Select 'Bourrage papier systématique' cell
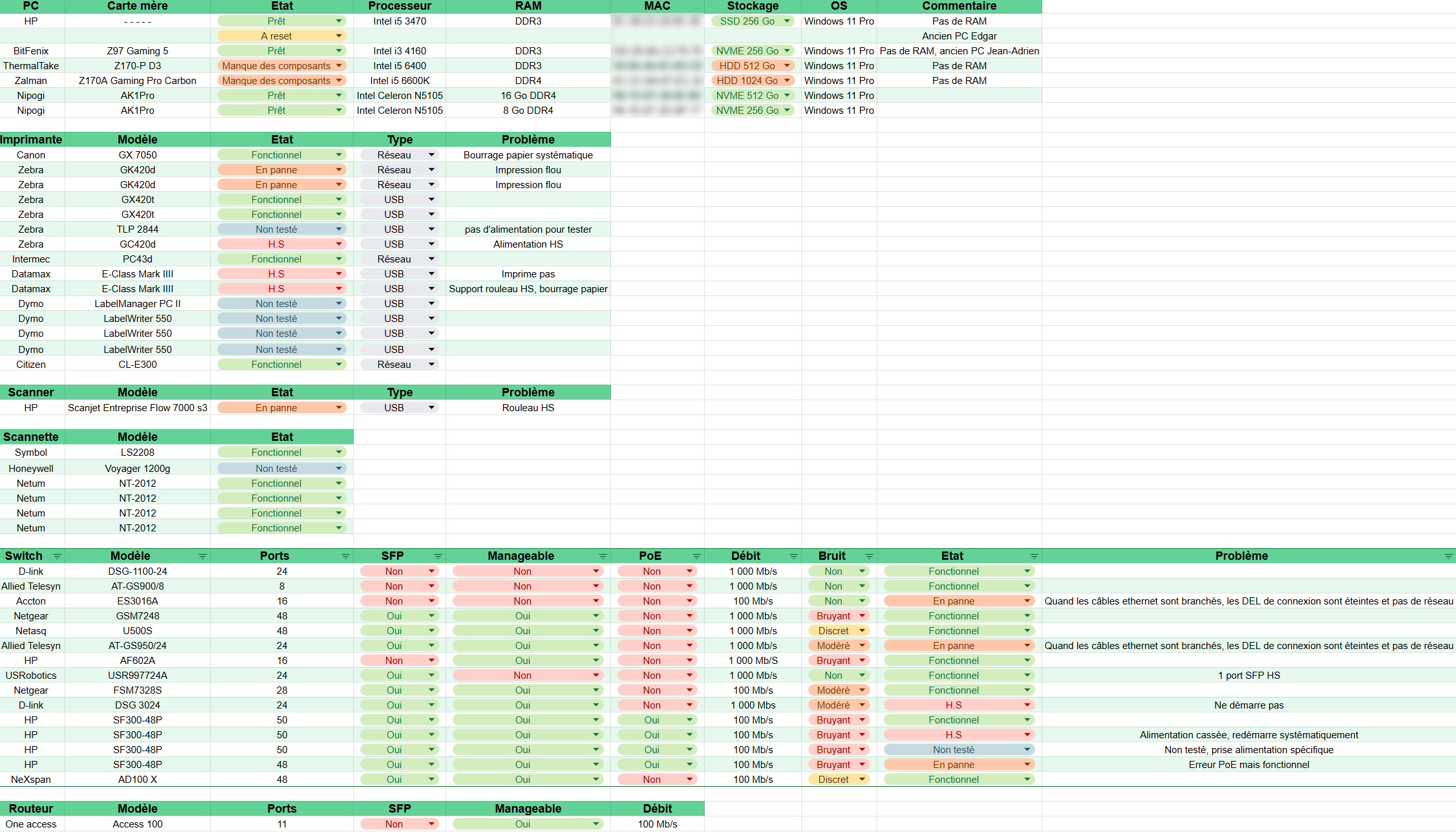The image size is (1456, 832). (x=528, y=155)
